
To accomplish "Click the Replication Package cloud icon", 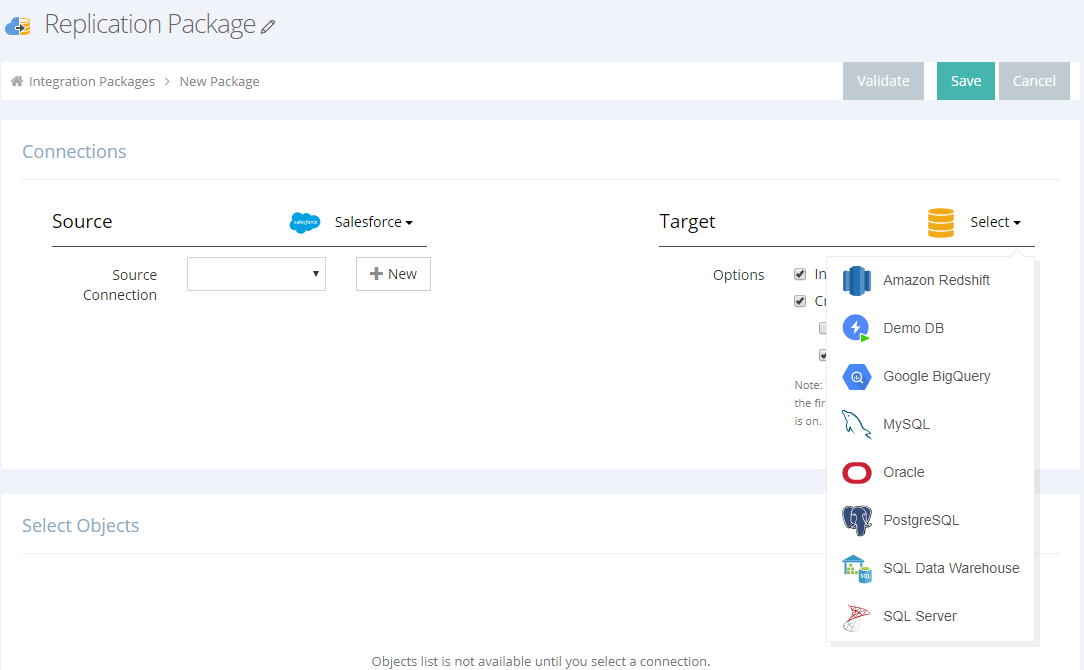I will (18, 26).
